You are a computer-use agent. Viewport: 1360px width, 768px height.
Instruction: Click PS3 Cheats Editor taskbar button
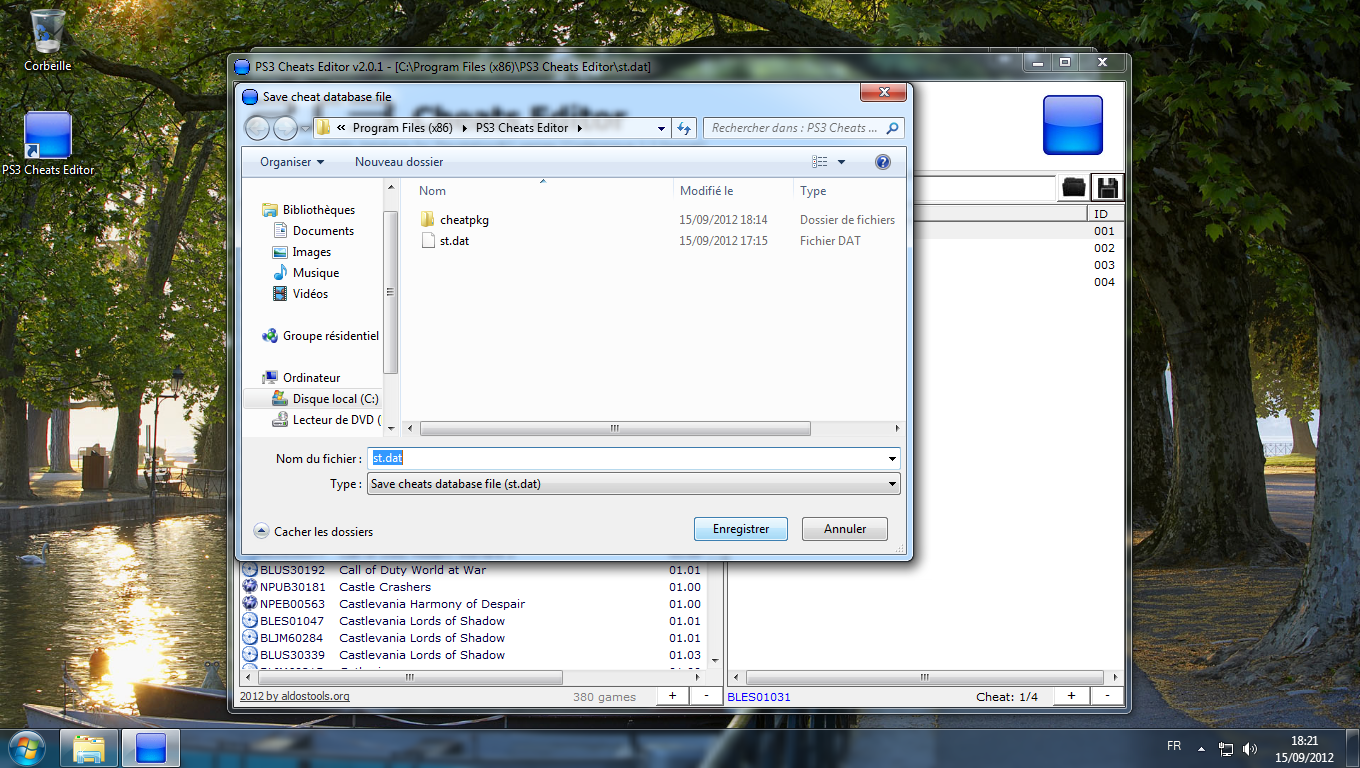(x=151, y=748)
